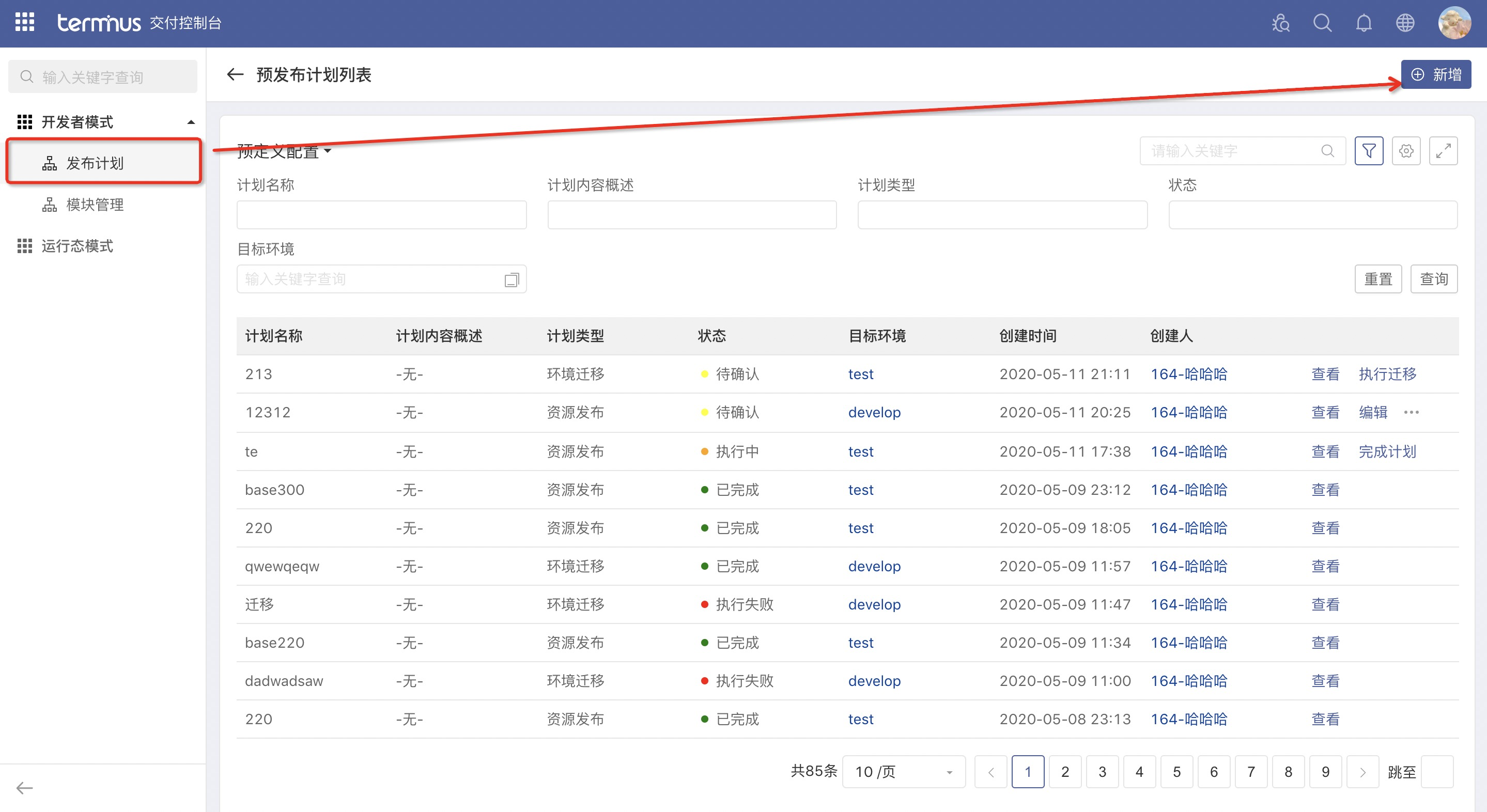The image size is (1487, 812).
Task: Click 查看 for plan base300
Action: point(1325,489)
